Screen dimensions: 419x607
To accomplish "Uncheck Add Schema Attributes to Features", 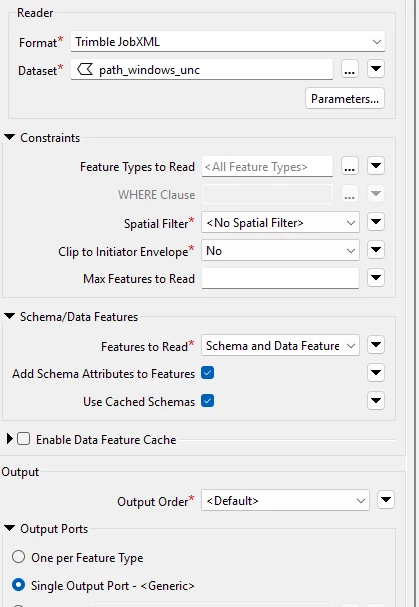I will click(208, 373).
